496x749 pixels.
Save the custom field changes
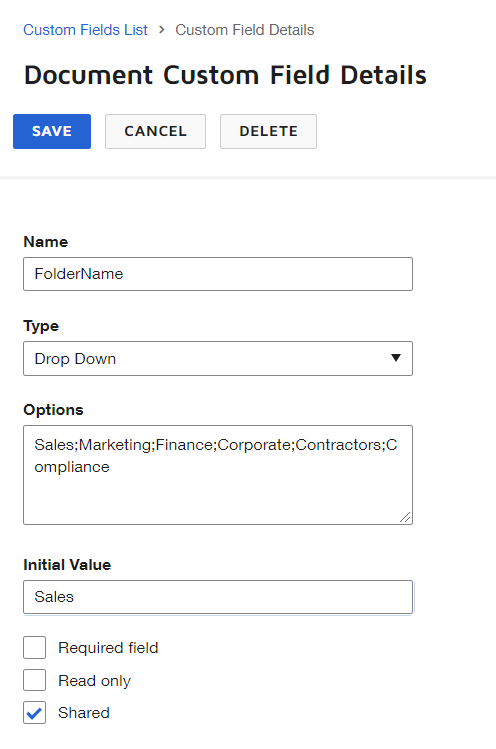click(x=52, y=131)
